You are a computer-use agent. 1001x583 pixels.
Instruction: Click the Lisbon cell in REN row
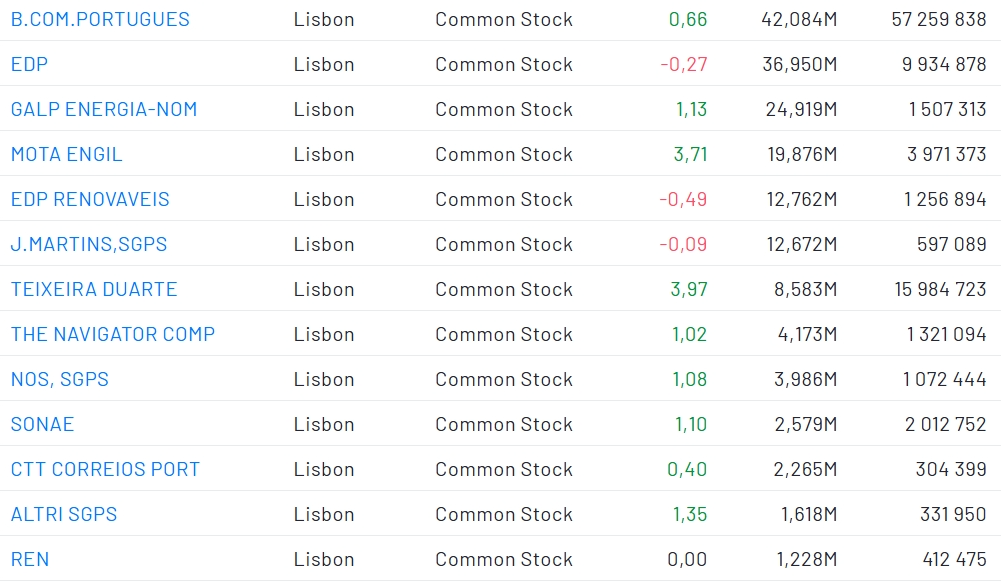324,559
